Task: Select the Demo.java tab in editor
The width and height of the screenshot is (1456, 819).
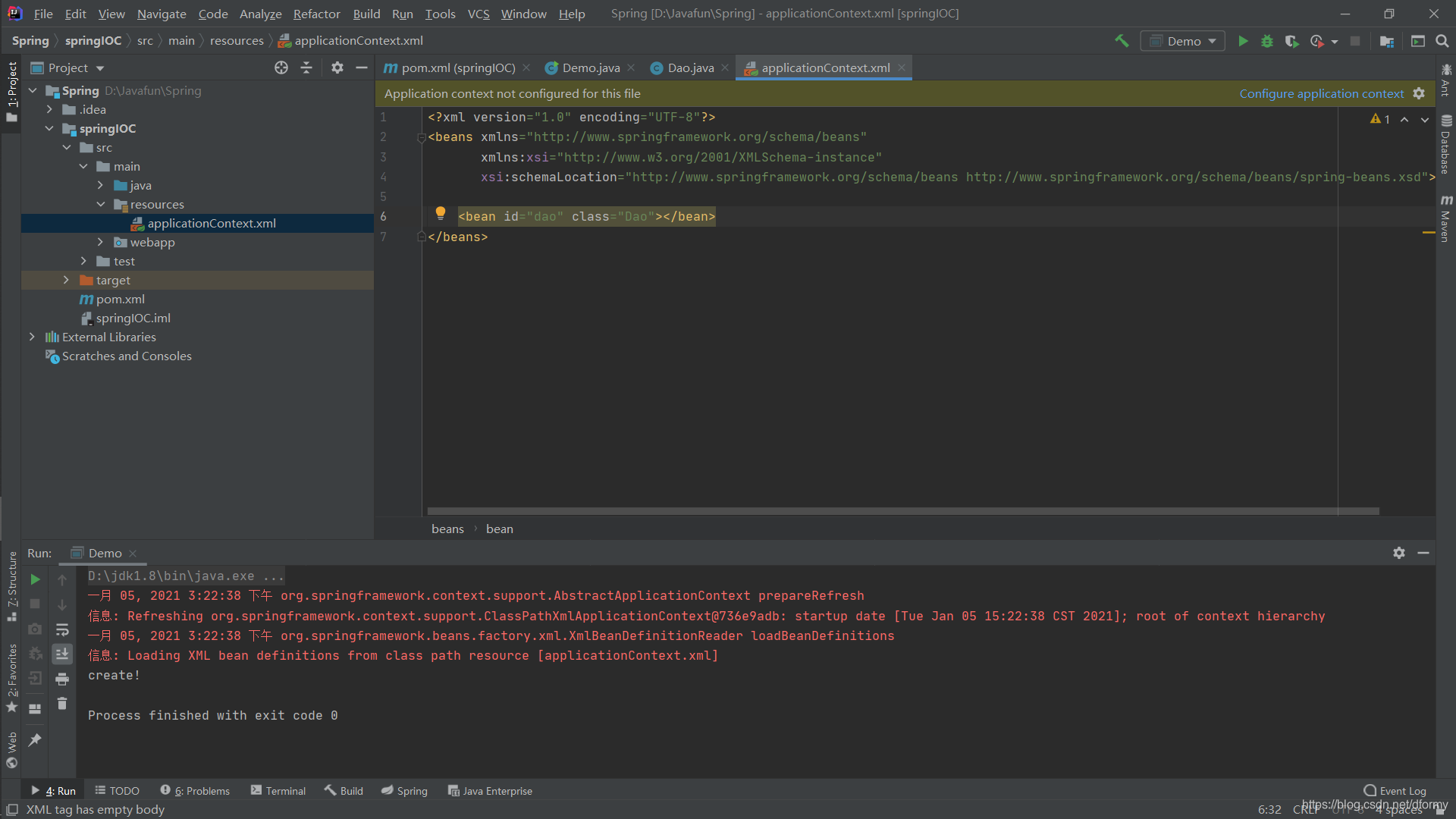Action: tap(591, 67)
